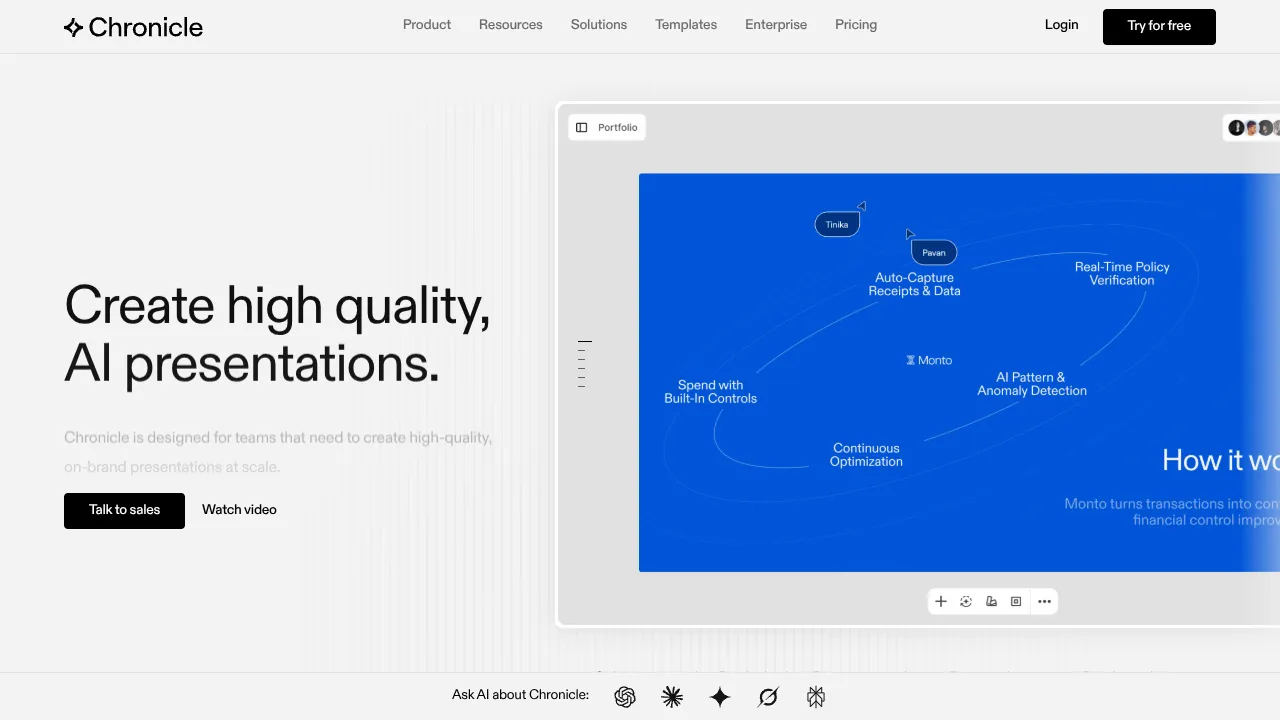
Task: Select the Gemini star icon
Action: pyautogui.click(x=720, y=696)
